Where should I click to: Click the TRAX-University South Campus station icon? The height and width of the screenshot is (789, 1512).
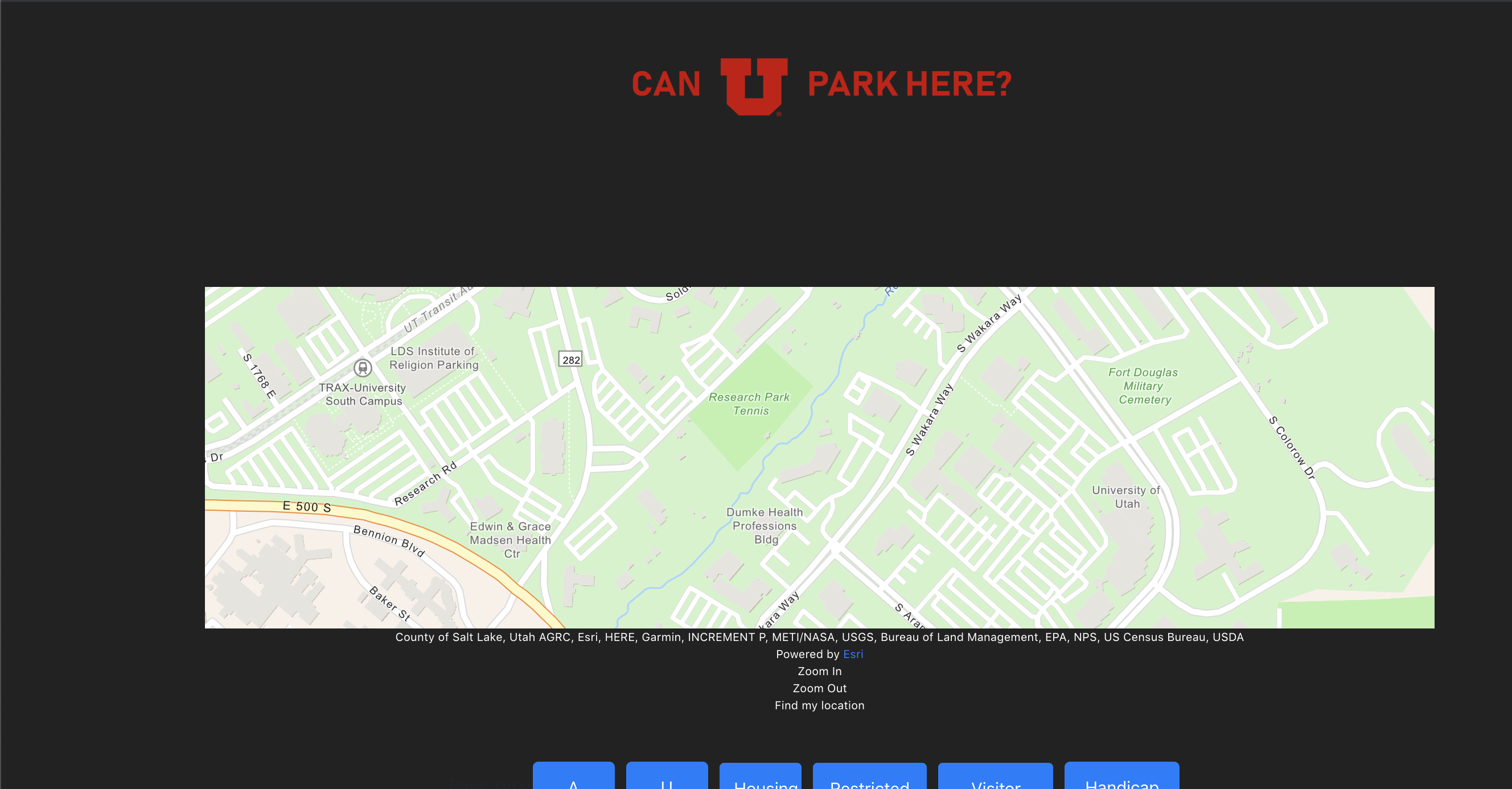click(x=363, y=368)
